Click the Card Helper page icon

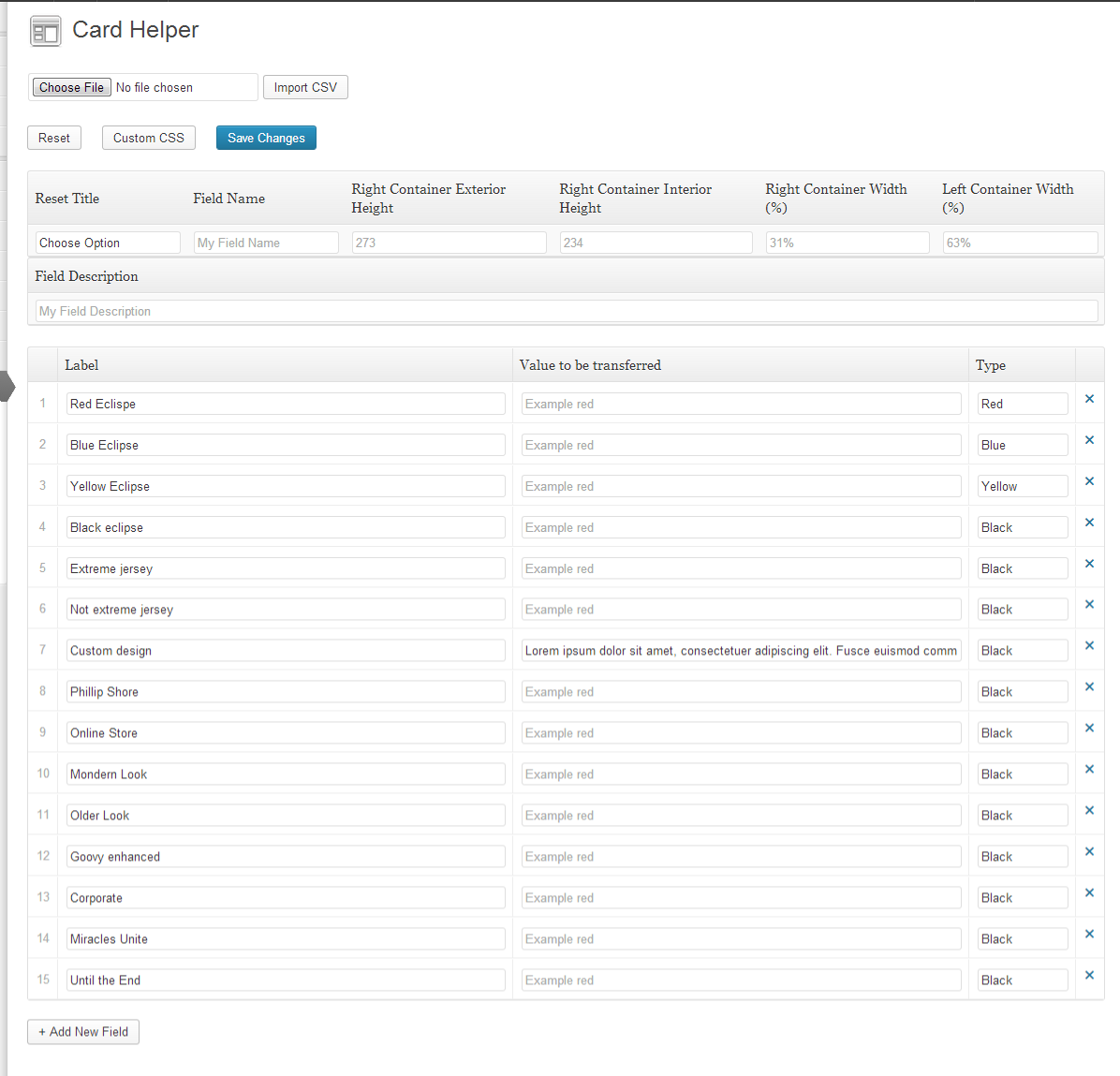45,32
